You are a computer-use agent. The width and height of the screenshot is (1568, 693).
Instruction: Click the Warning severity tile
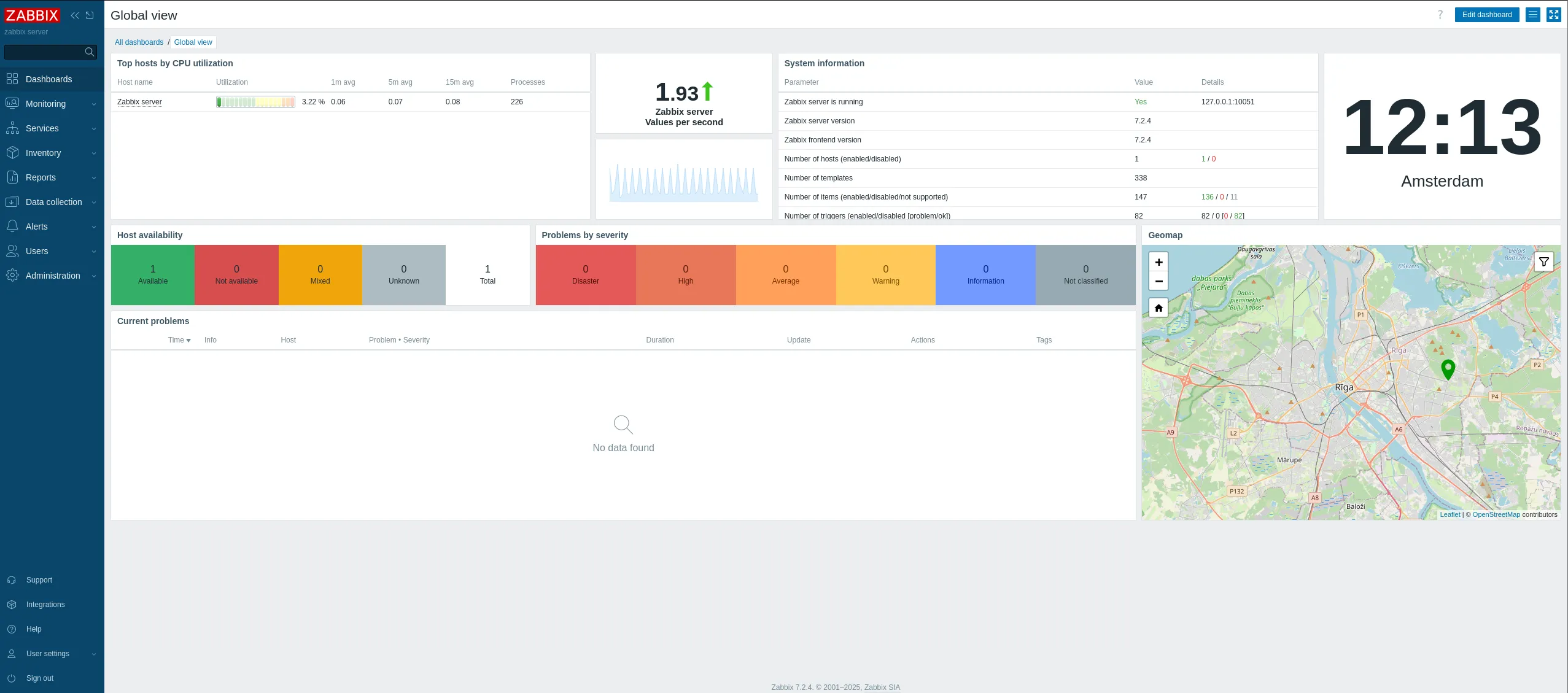pos(886,275)
